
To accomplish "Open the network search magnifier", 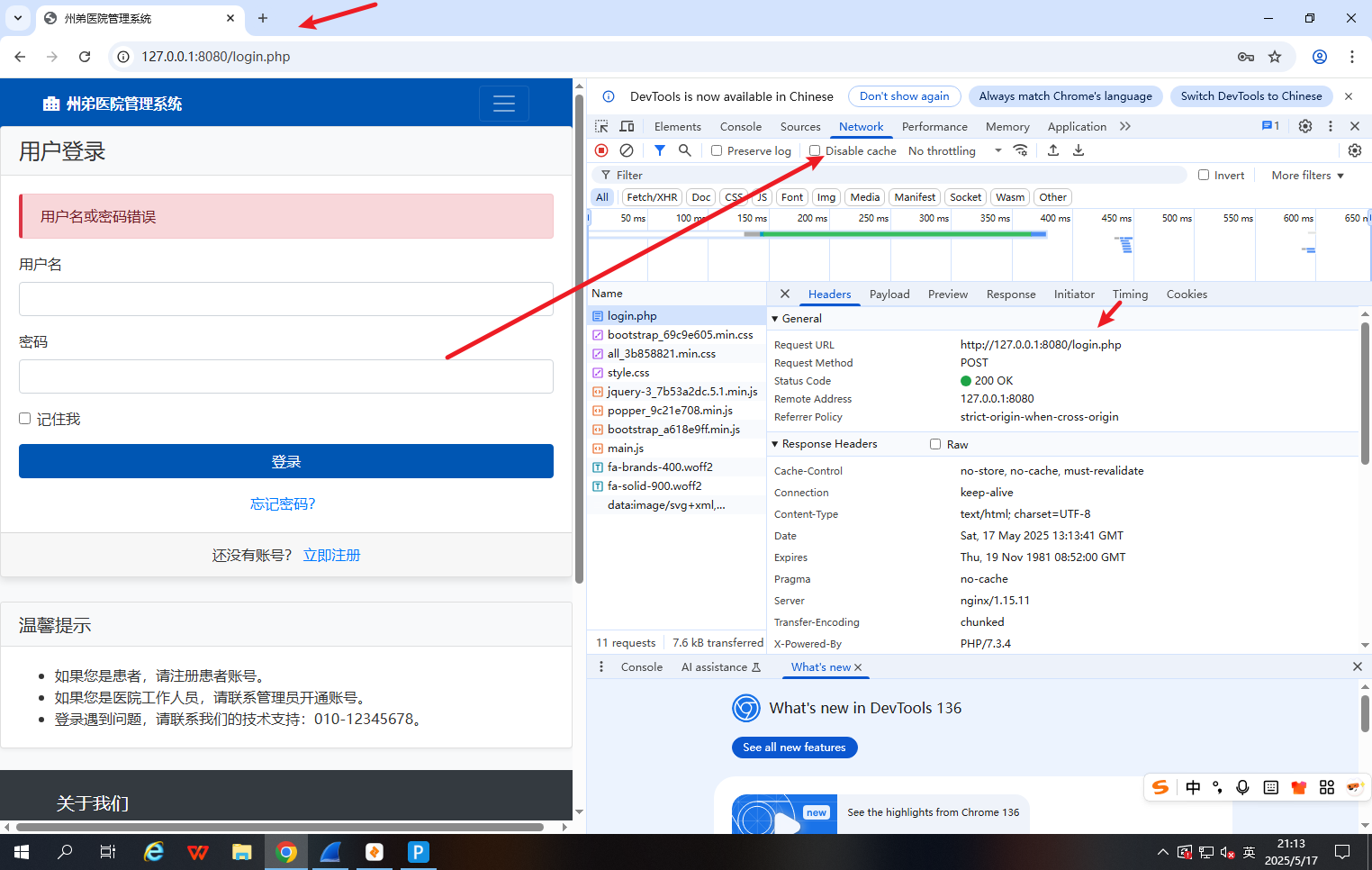I will tap(685, 150).
